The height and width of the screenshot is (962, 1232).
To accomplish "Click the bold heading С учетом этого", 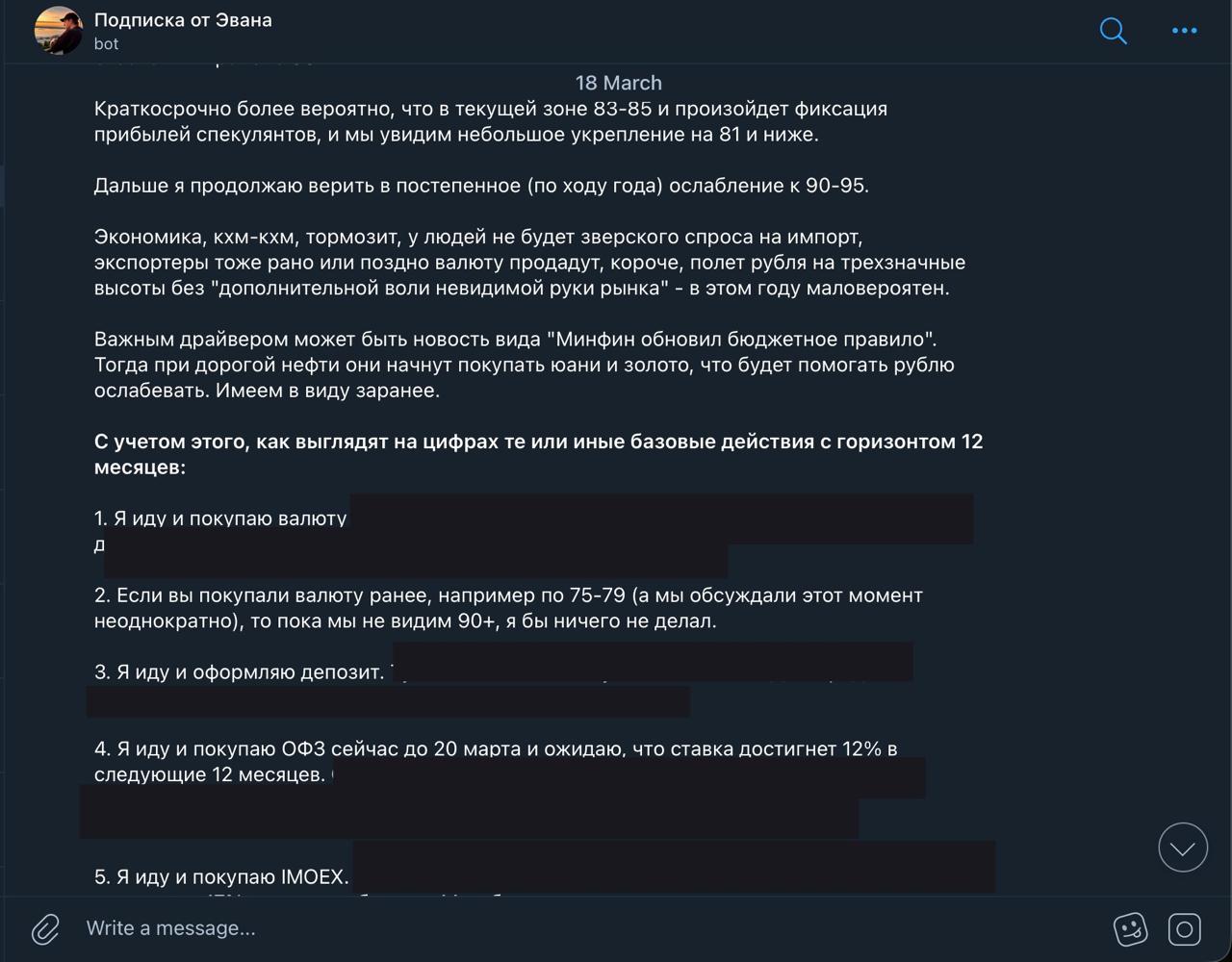I will [x=539, y=454].
